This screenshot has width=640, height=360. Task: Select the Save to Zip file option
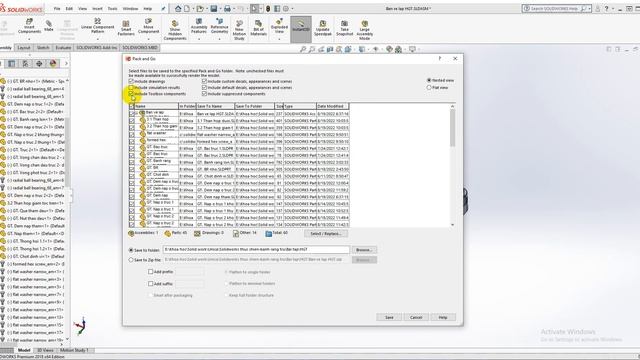point(131,260)
